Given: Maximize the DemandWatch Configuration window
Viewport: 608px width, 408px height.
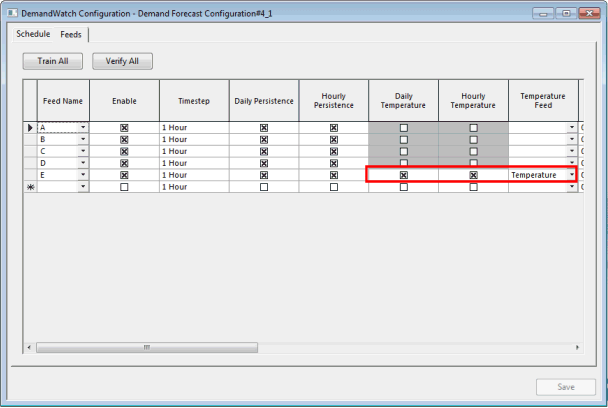Looking at the screenshot, I should pyautogui.click(x=566, y=14).
